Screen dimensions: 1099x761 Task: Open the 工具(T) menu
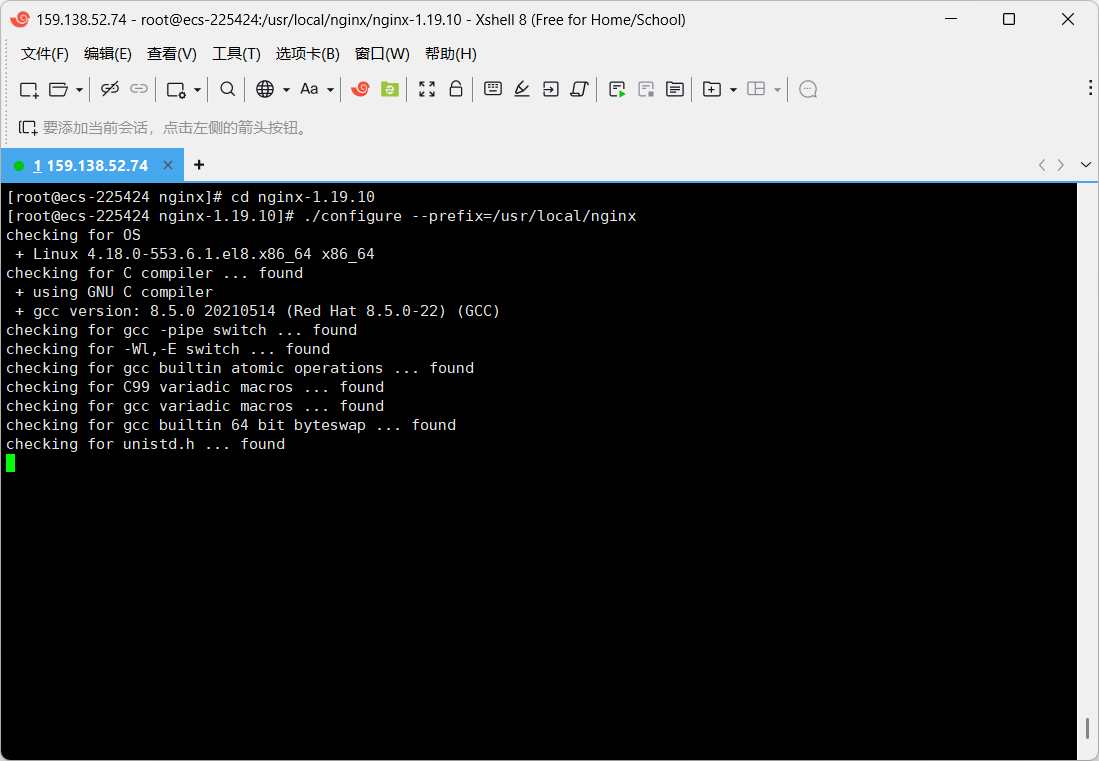(236, 54)
